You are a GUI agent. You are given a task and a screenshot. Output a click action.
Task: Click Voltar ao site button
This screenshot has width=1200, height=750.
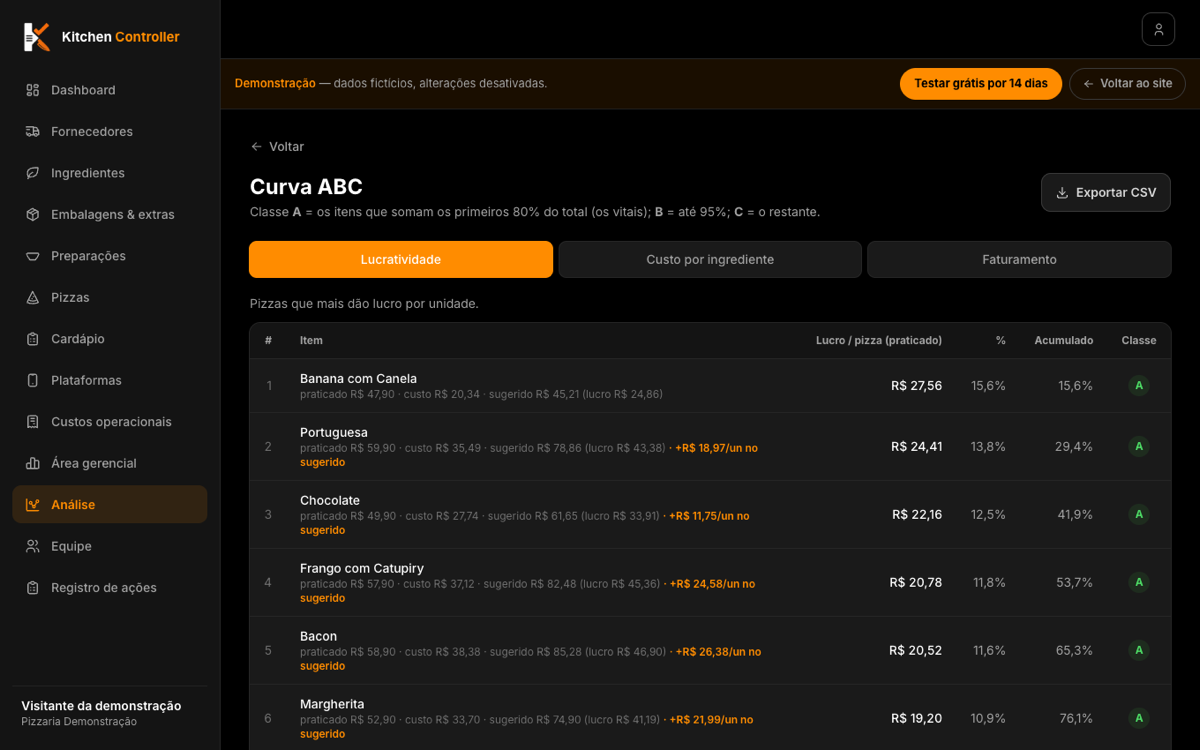click(x=1127, y=84)
